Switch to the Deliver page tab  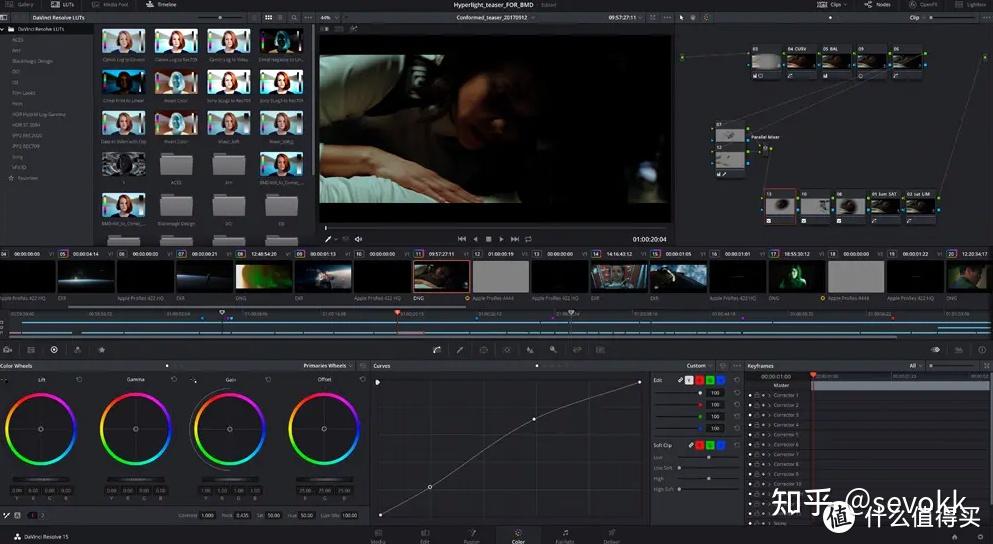click(610, 537)
